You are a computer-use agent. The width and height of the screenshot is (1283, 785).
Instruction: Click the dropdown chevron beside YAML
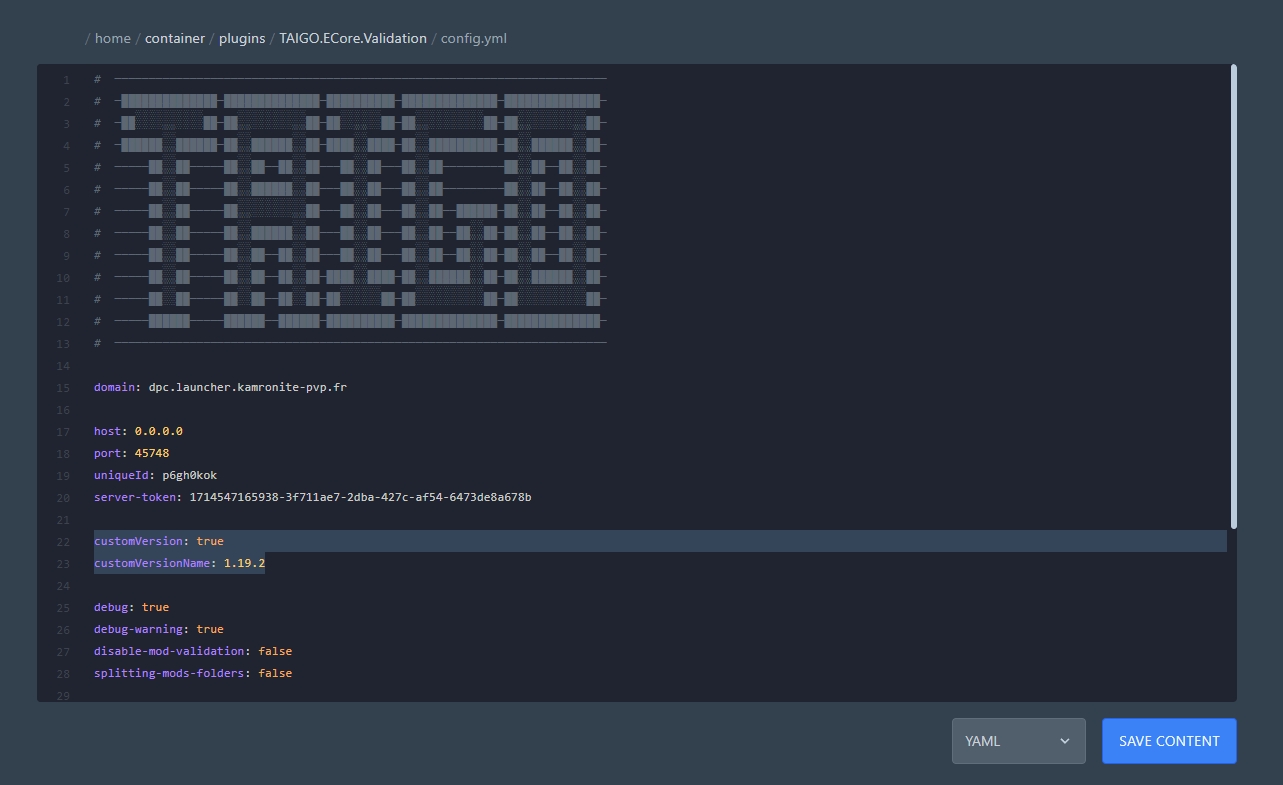[x=1065, y=741]
